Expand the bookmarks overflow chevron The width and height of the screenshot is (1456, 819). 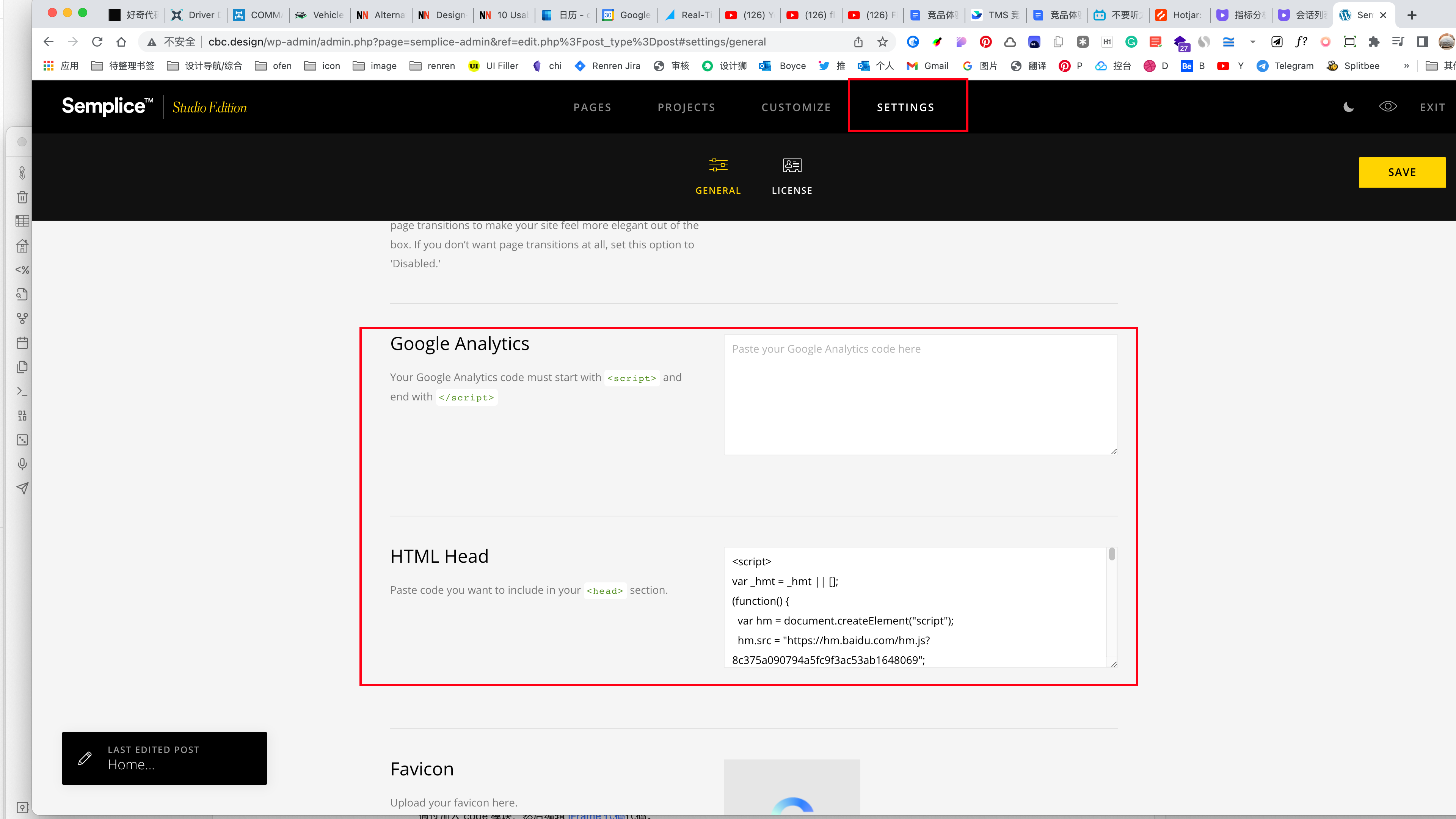1406,66
